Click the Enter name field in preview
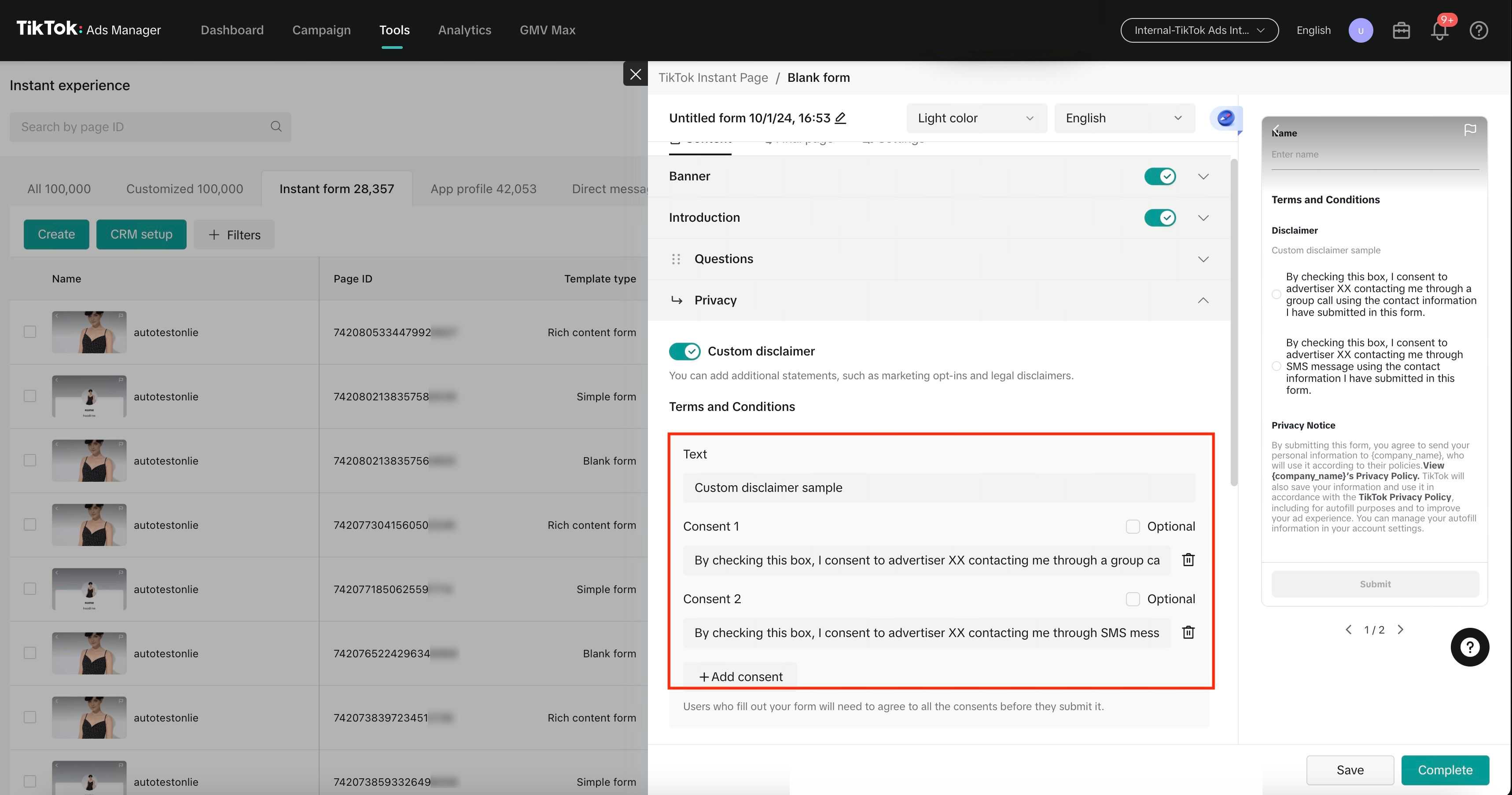 point(1375,155)
